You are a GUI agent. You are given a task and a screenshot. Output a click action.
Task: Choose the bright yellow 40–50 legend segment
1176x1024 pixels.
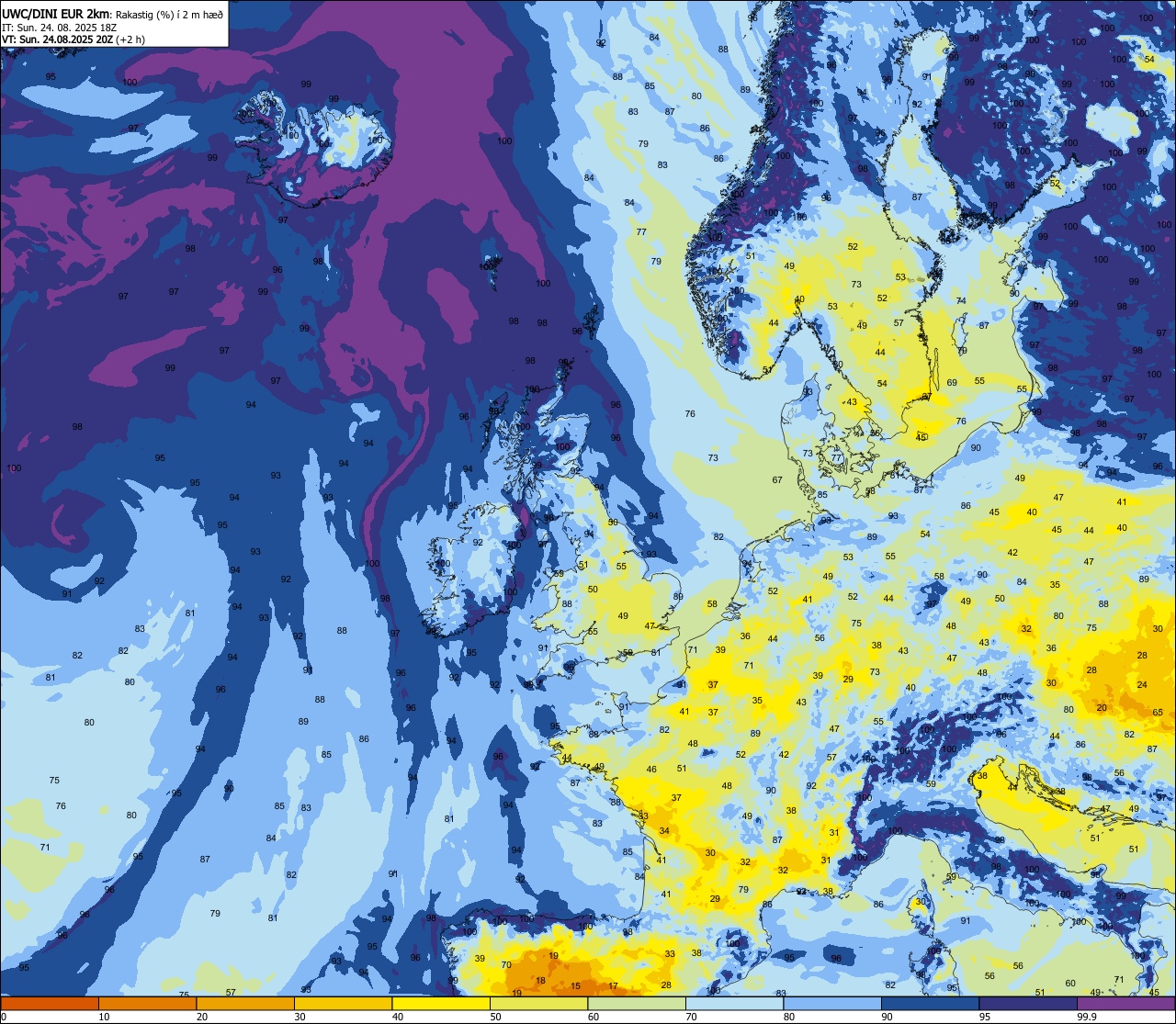pyautogui.click(x=441, y=1003)
